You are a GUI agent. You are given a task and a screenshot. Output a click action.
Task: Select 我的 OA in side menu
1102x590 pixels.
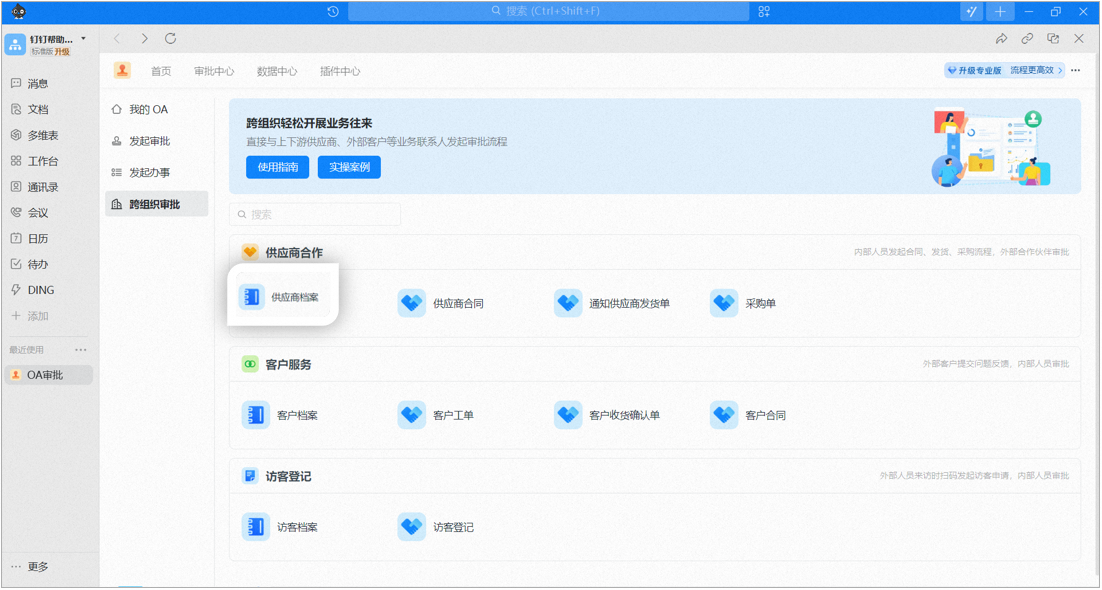click(x=157, y=110)
